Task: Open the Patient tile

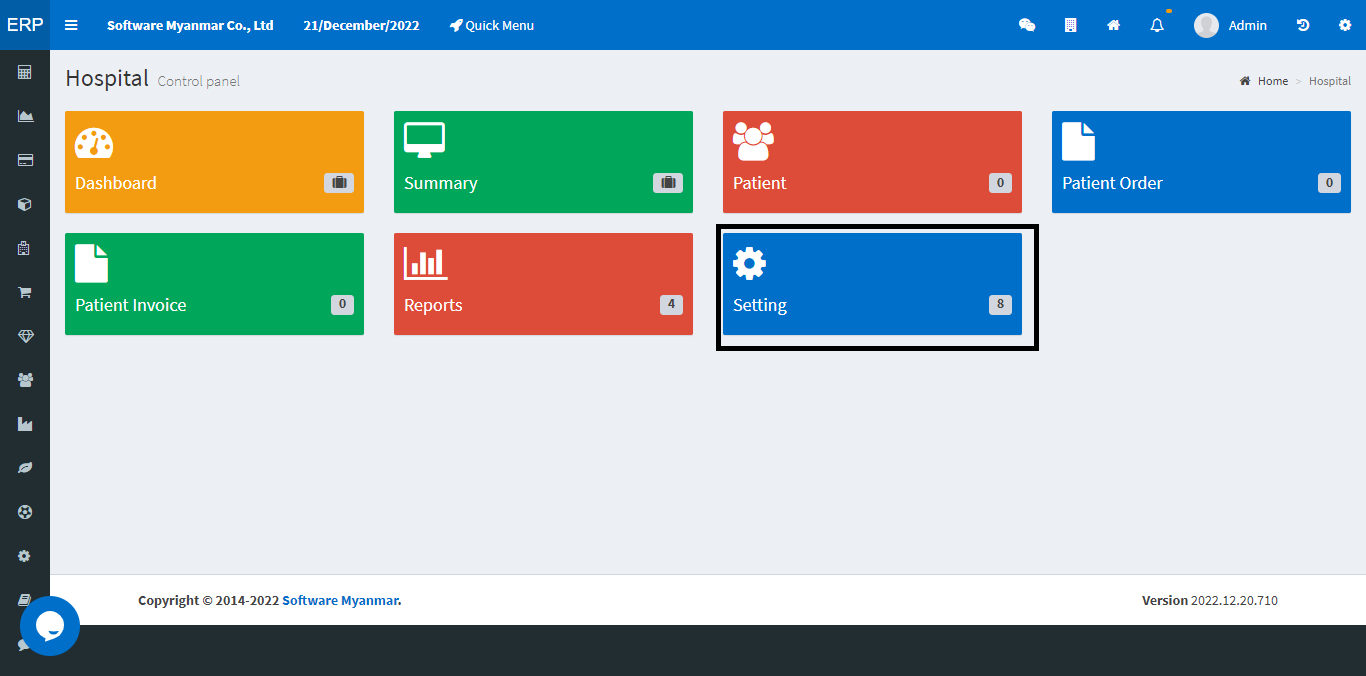Action: click(872, 162)
